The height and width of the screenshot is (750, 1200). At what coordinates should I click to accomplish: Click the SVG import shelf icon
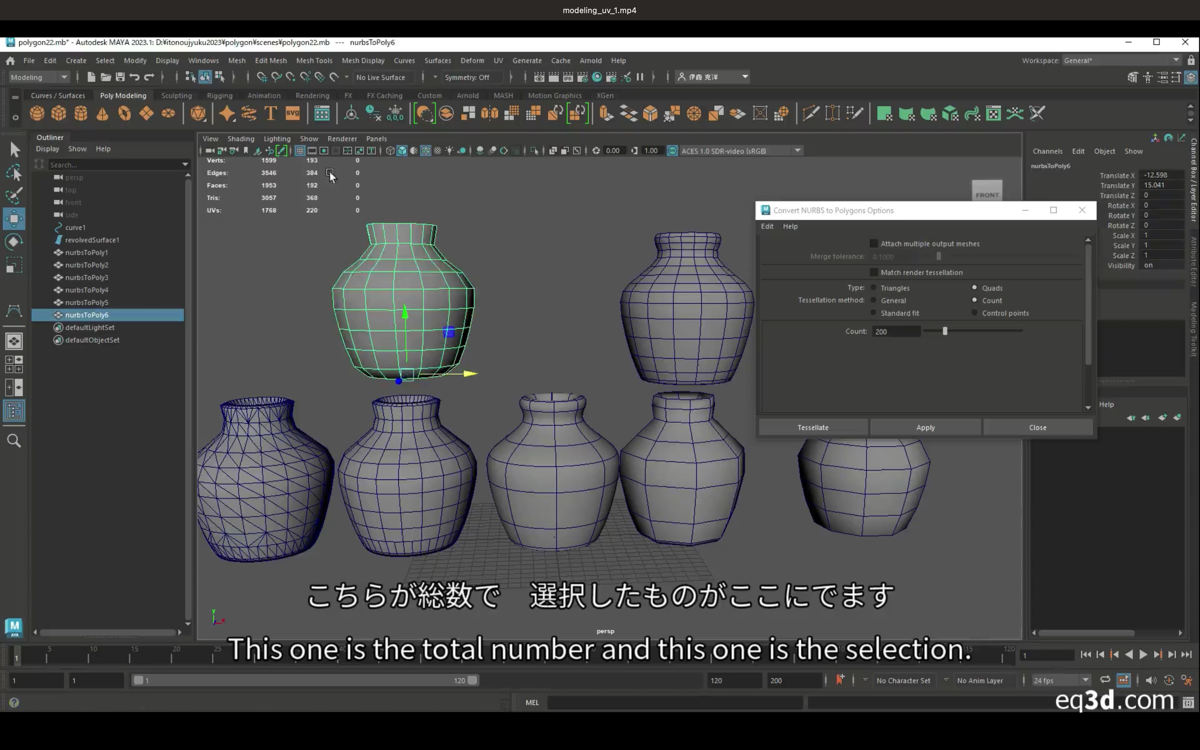tap(293, 113)
